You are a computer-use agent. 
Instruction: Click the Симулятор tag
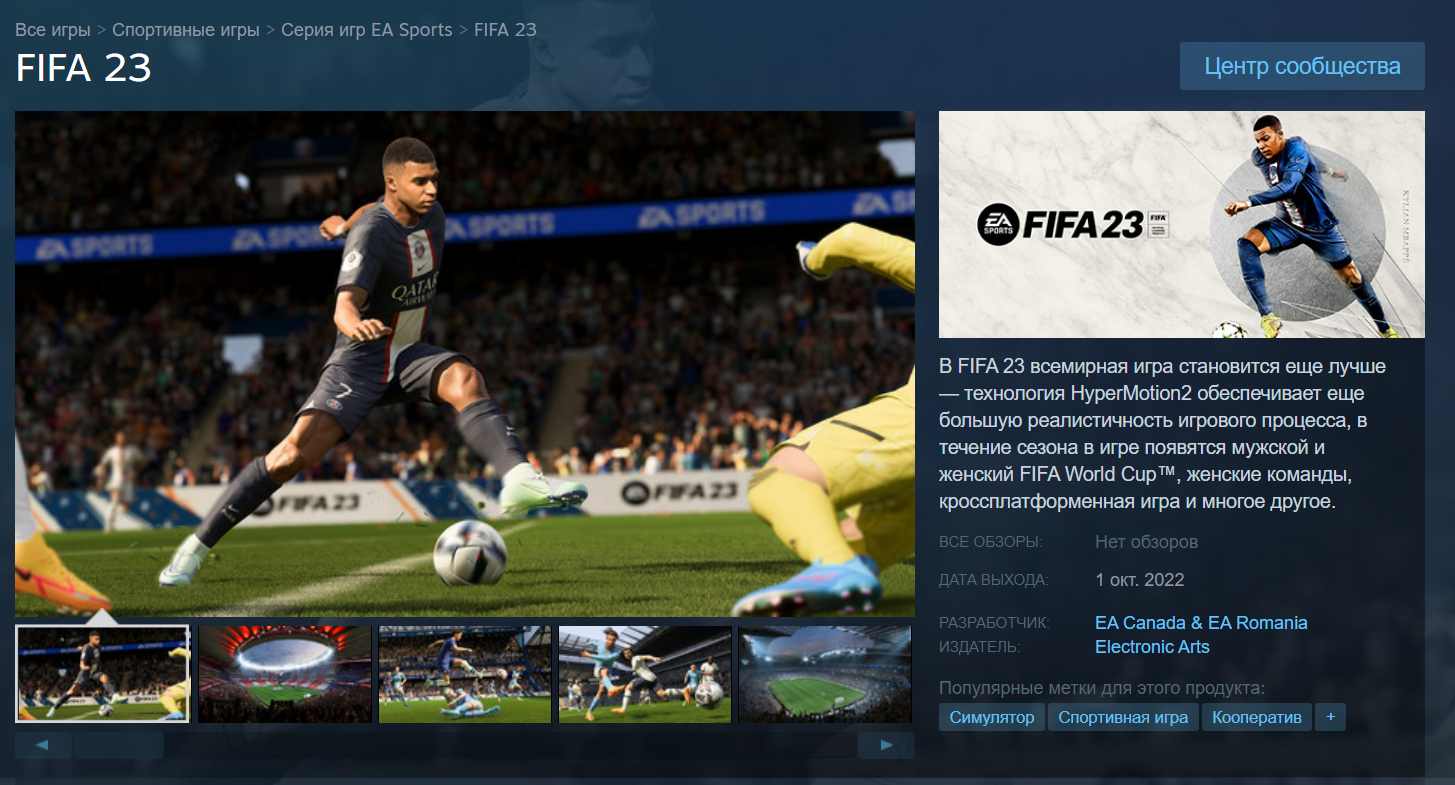[992, 717]
